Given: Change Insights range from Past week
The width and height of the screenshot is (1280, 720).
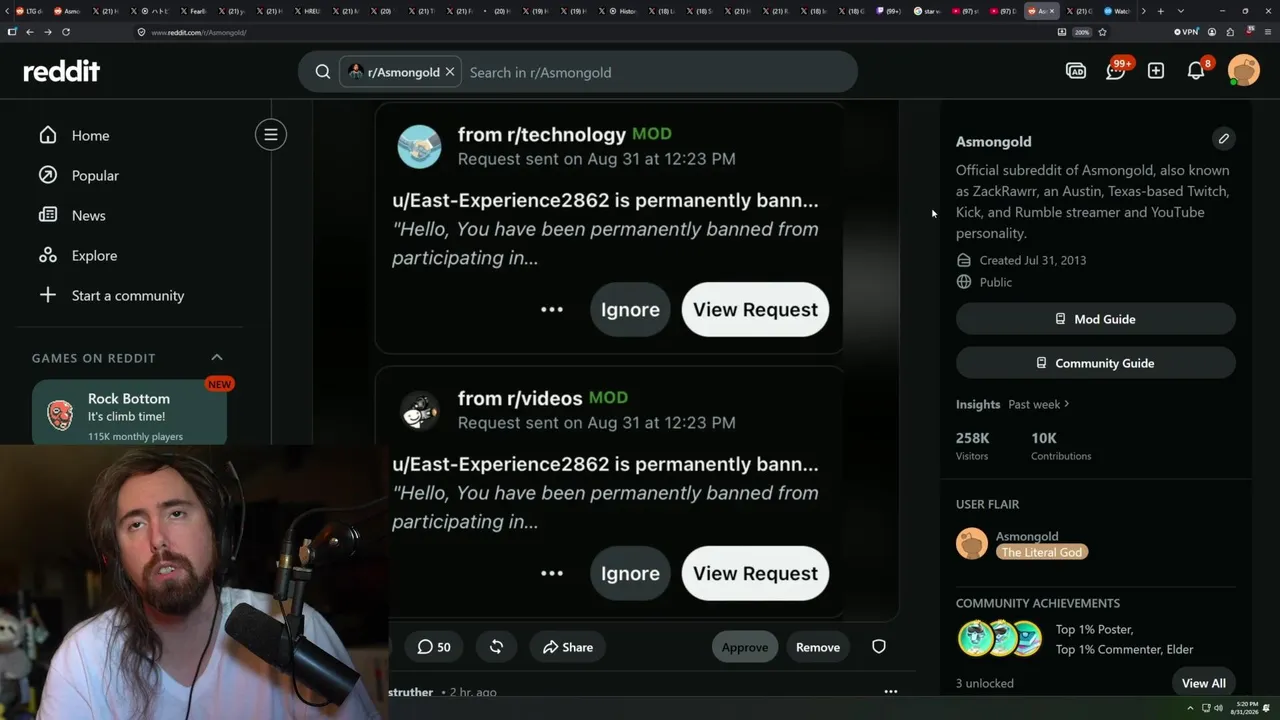Looking at the screenshot, I should 1039,404.
